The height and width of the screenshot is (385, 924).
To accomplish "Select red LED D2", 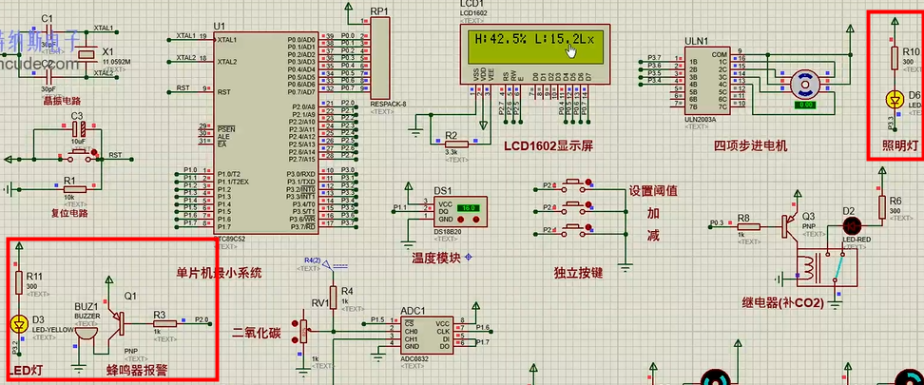I will click(x=851, y=225).
